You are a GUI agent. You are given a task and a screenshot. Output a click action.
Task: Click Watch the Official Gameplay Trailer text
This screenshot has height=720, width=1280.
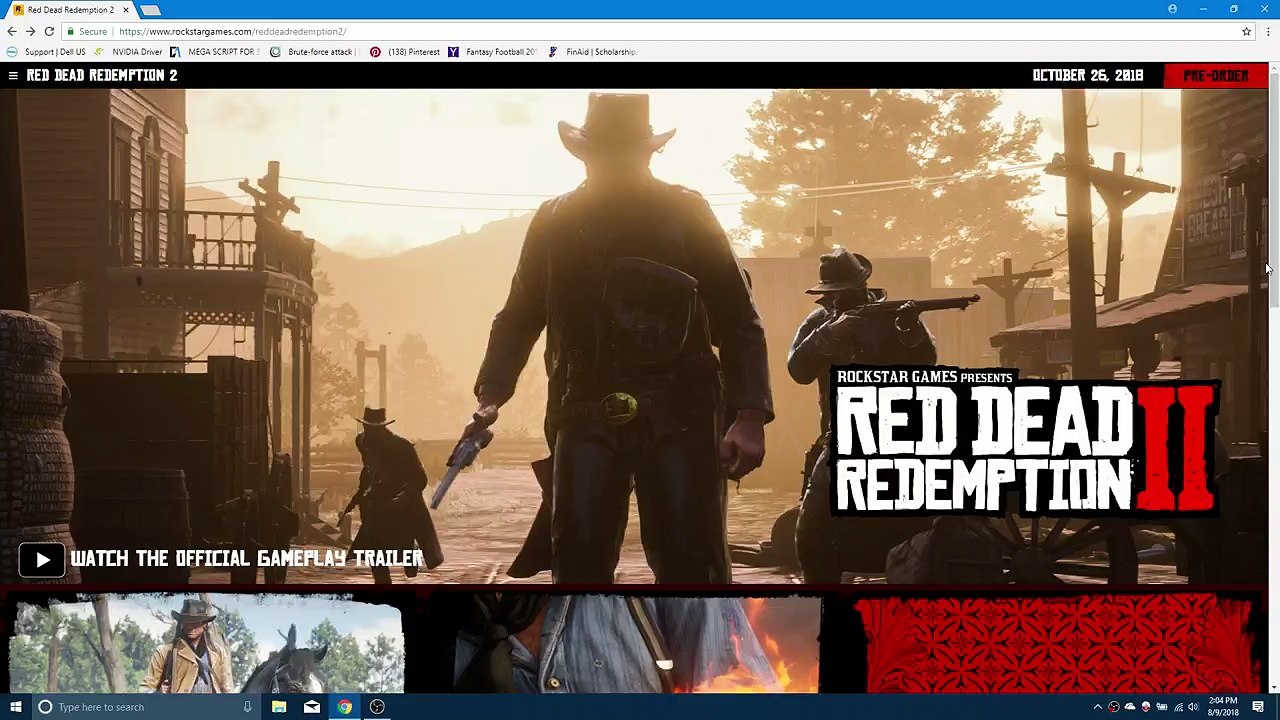247,559
